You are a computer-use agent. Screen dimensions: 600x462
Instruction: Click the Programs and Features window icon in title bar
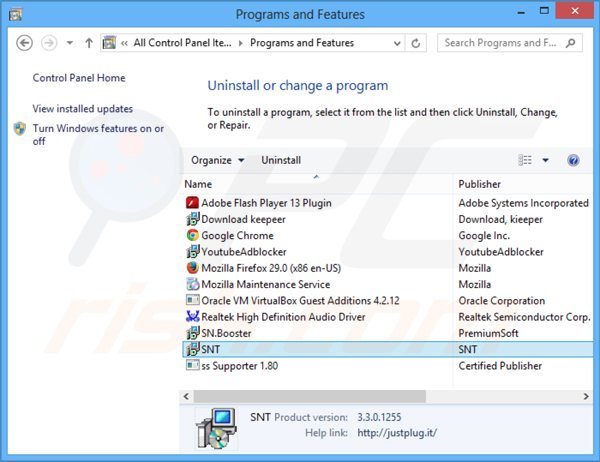click(x=15, y=15)
